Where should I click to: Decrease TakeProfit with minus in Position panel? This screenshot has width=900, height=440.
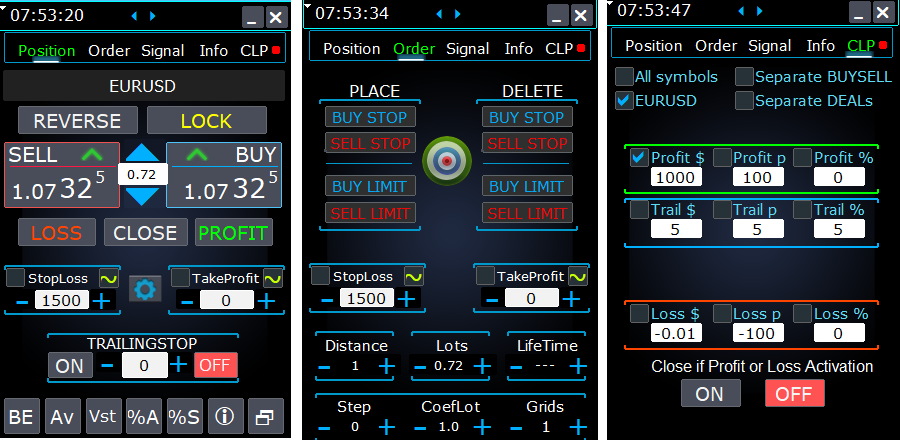187,301
